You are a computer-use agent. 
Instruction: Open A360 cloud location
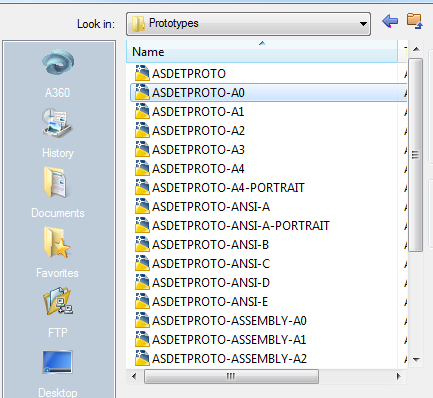click(x=58, y=74)
